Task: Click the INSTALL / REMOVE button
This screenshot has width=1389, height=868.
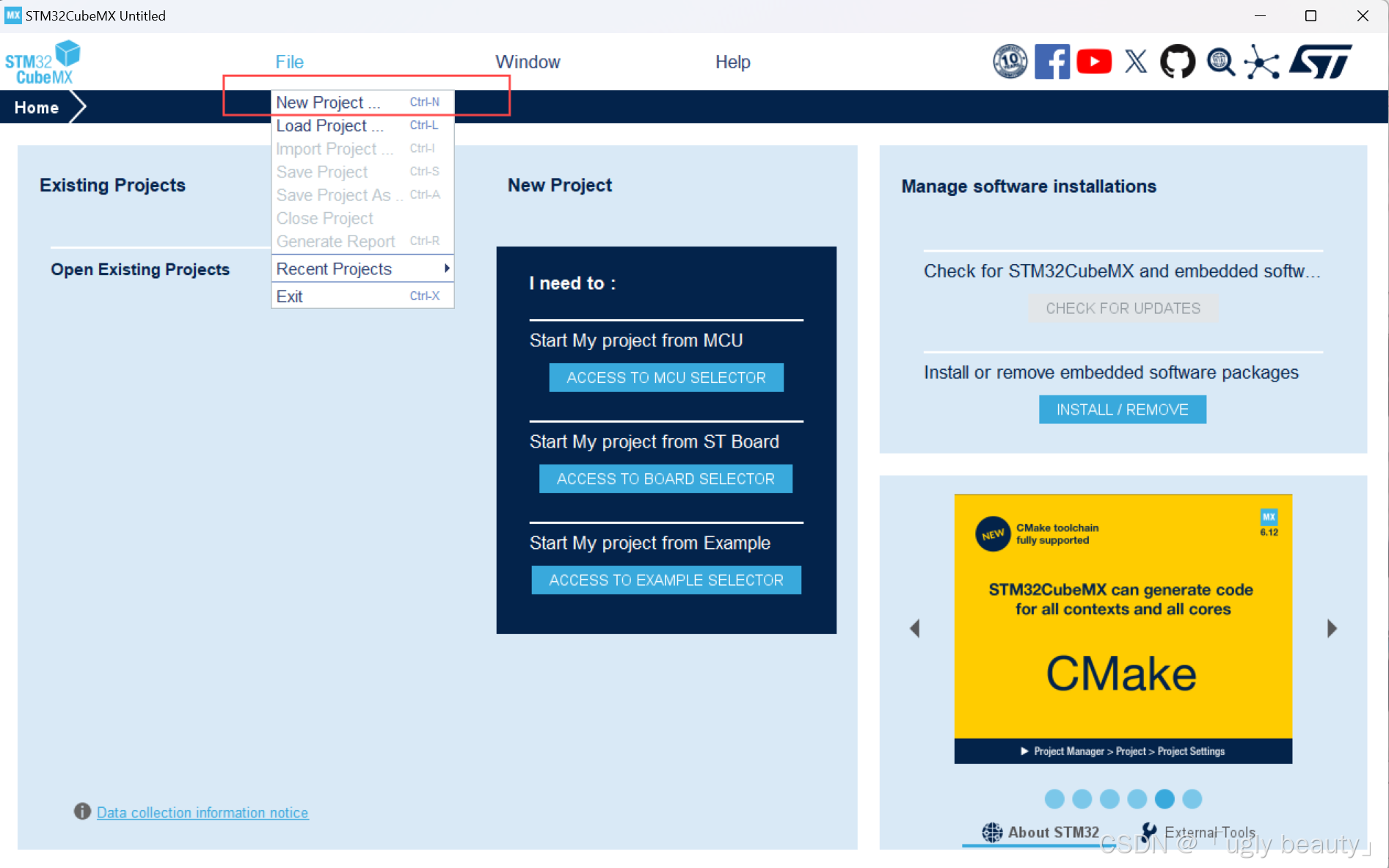Action: (x=1122, y=409)
